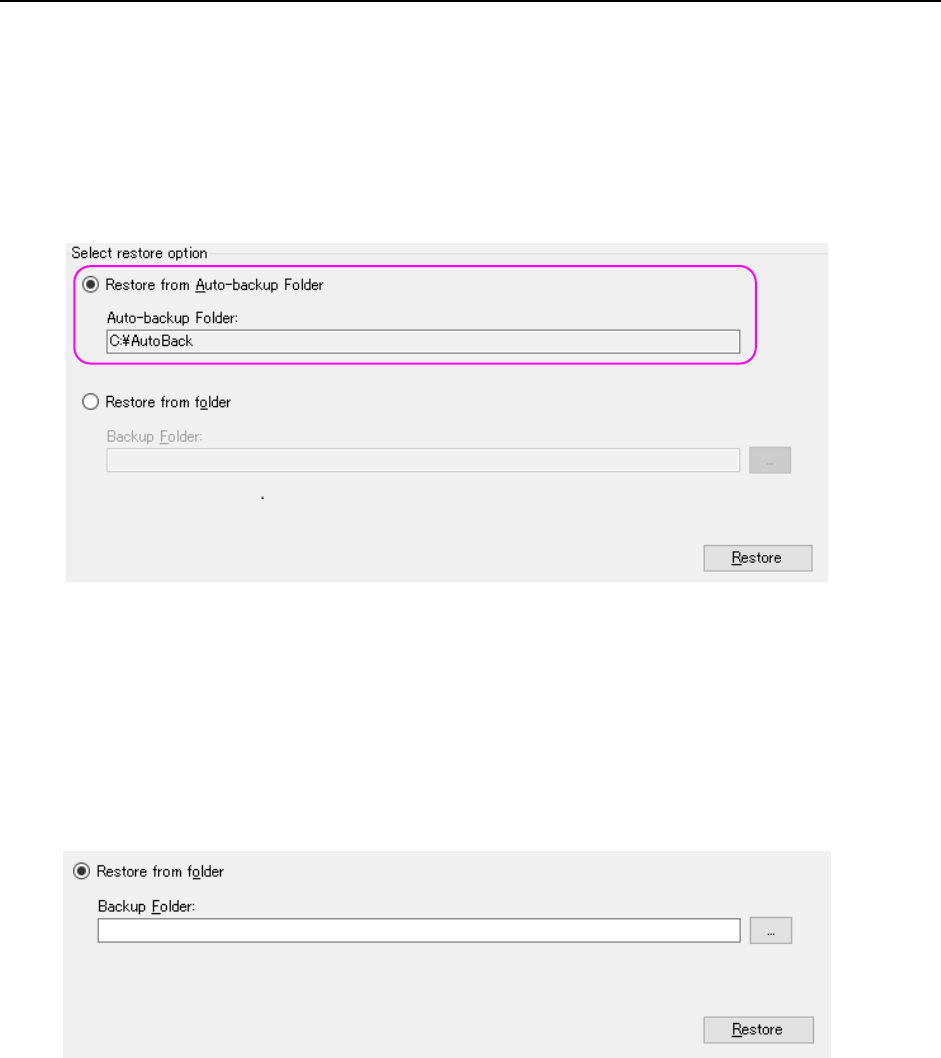Click the C:¥AutoBack path text

coord(151,342)
